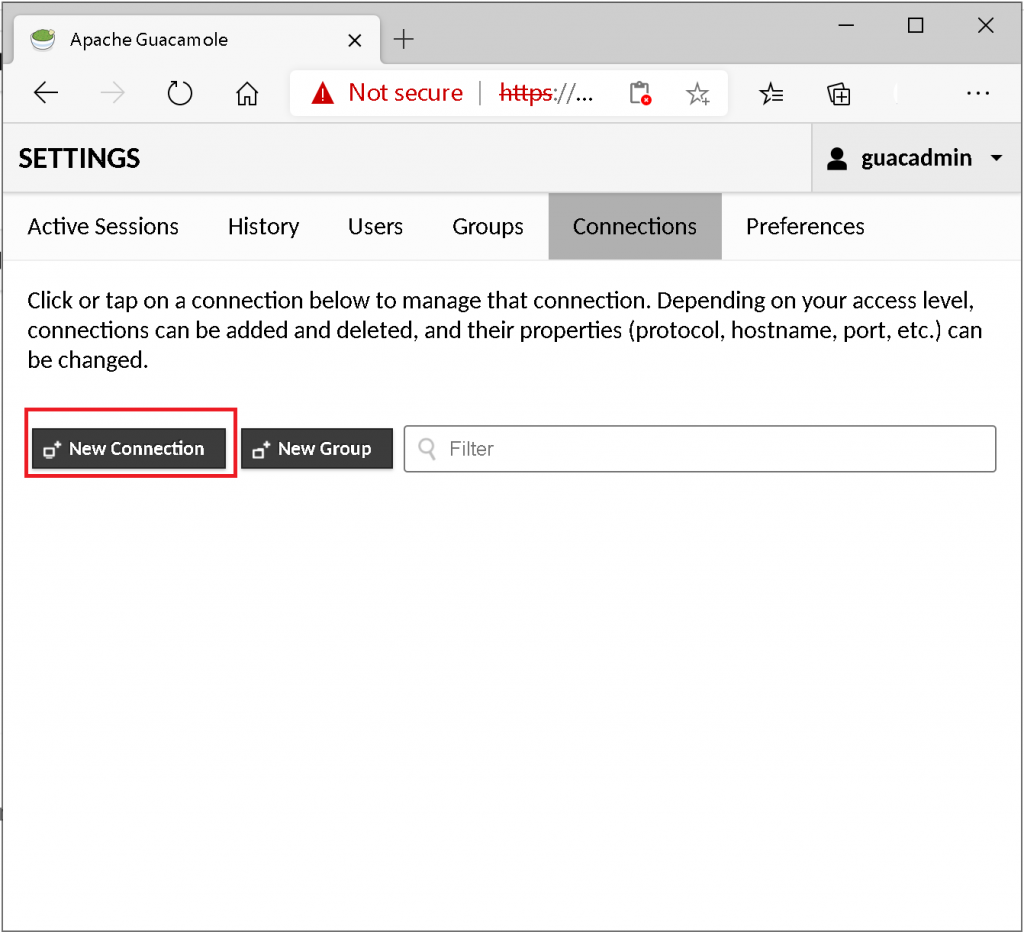Image resolution: width=1024 pixels, height=932 pixels.
Task: Reload the page with the refresh icon
Action: tap(179, 93)
